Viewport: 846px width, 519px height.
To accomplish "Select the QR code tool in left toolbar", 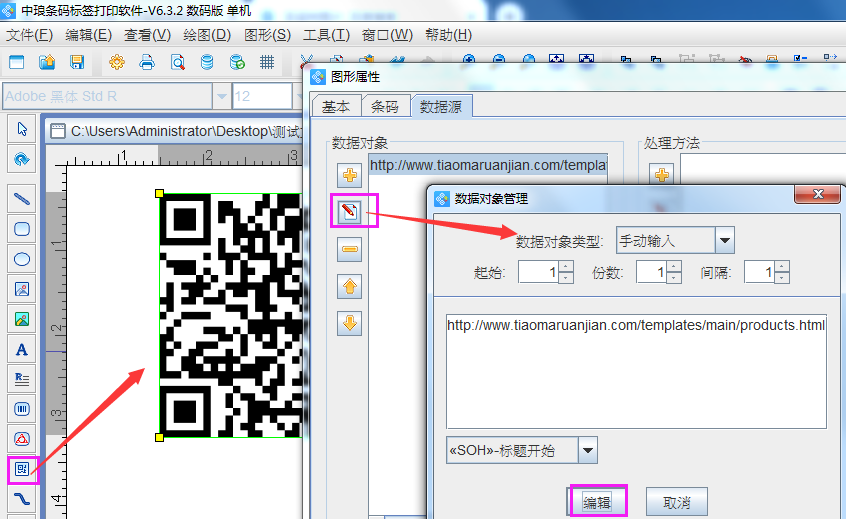I will point(22,468).
